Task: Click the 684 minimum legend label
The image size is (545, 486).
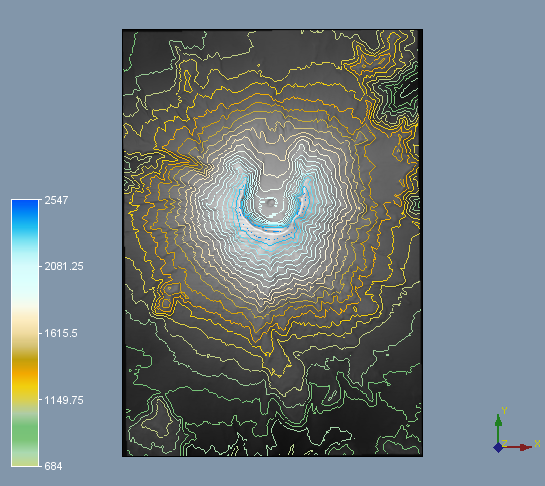Action: pyautogui.click(x=53, y=466)
